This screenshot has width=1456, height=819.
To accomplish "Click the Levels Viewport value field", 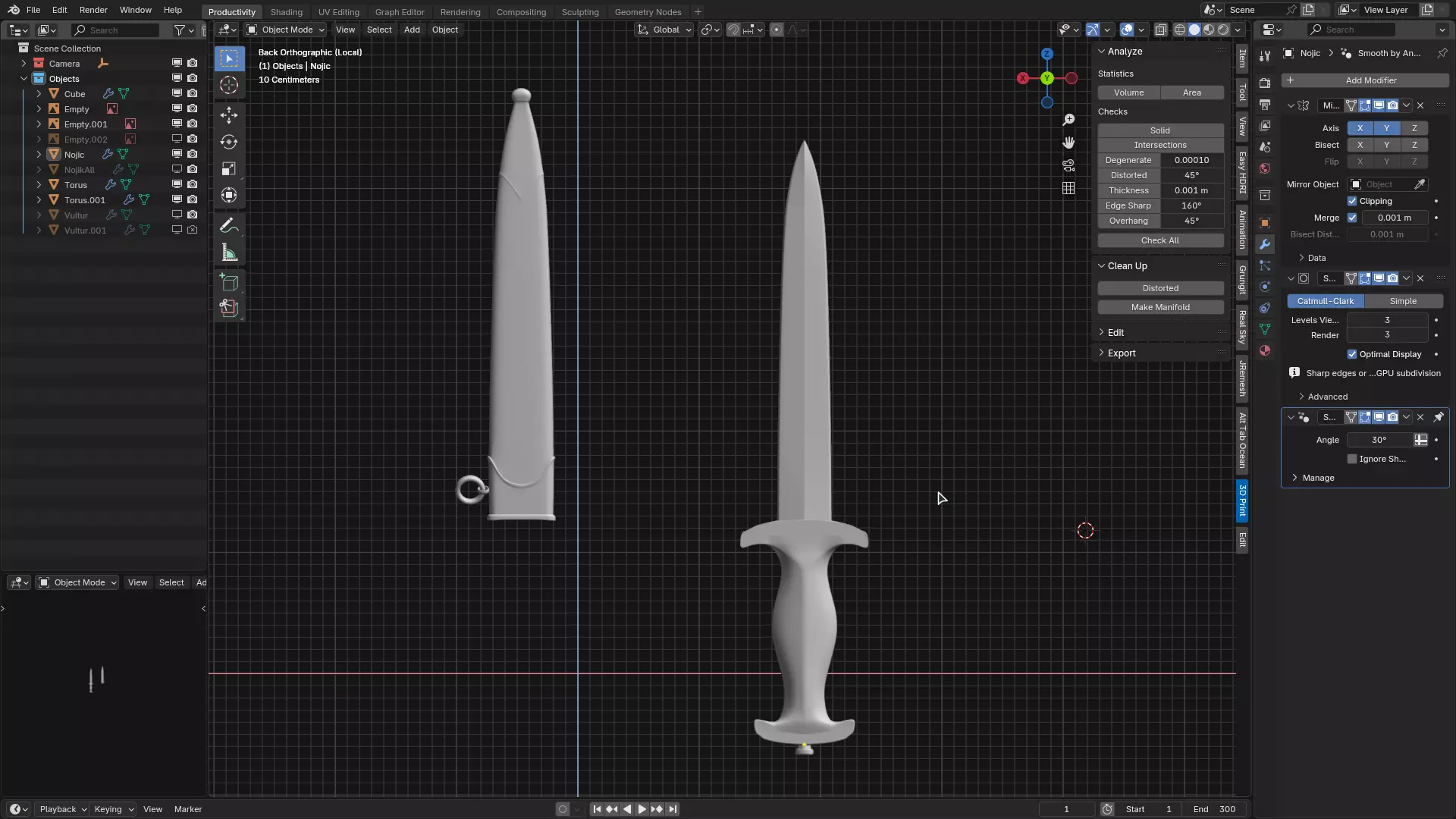I will pyautogui.click(x=1387, y=320).
